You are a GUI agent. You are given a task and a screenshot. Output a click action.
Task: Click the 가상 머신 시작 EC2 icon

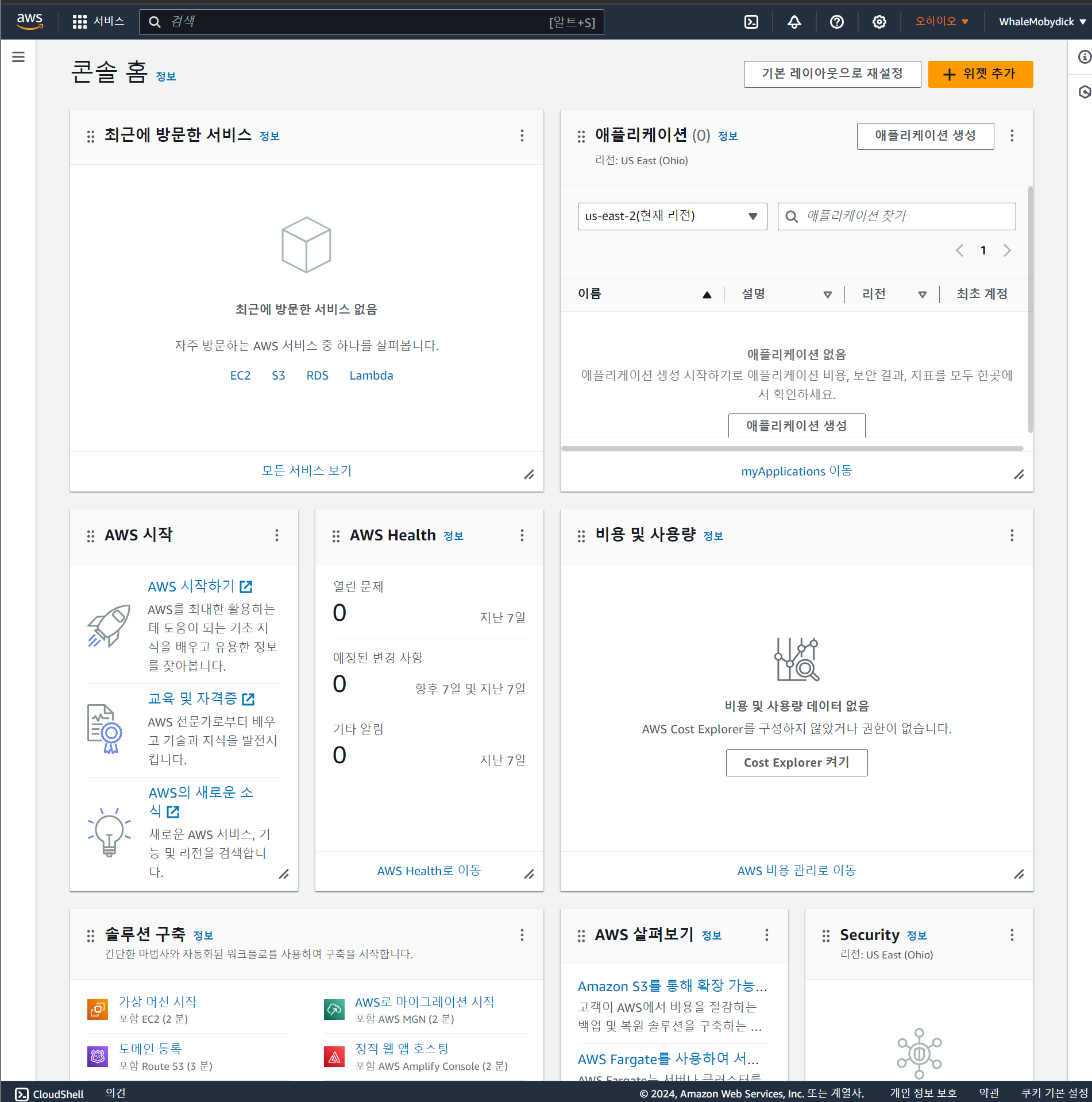(98, 1009)
